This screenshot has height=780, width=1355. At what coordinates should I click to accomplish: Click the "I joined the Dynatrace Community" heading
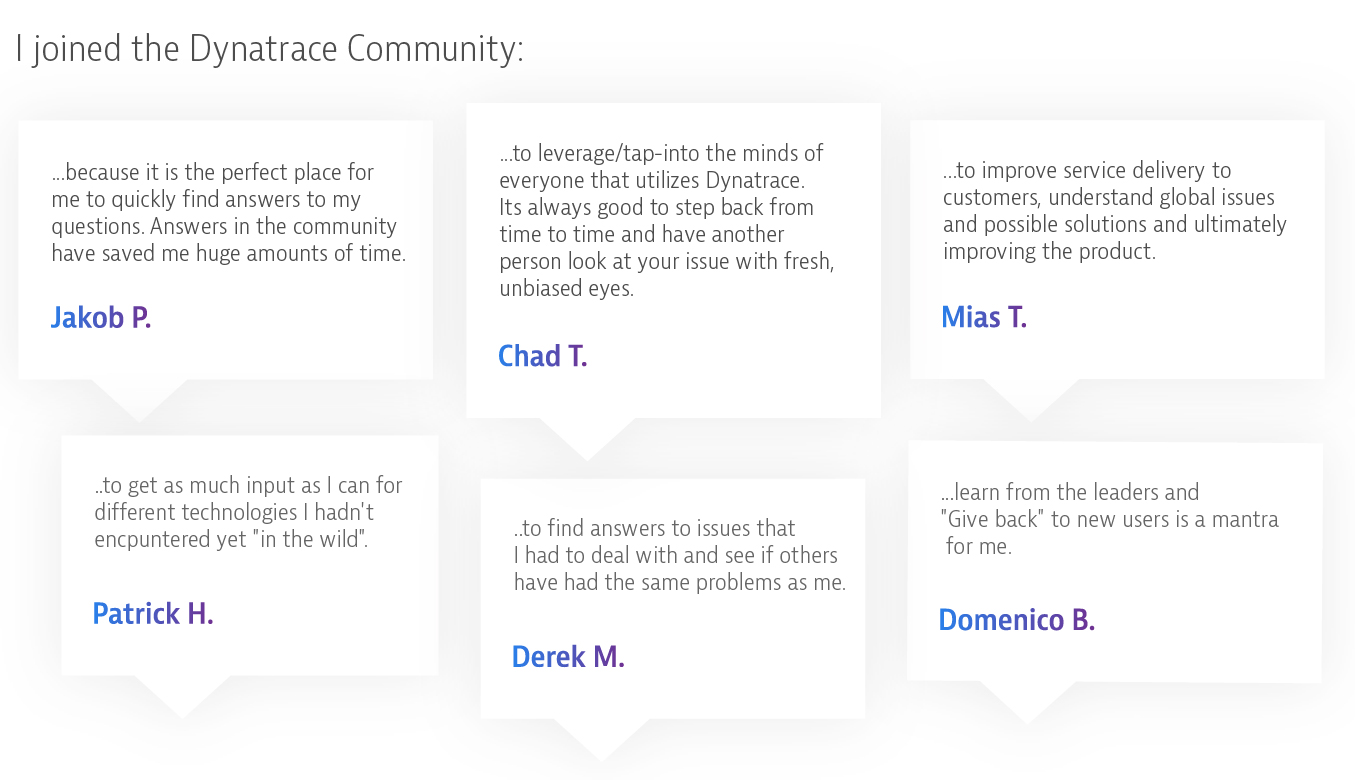[269, 49]
